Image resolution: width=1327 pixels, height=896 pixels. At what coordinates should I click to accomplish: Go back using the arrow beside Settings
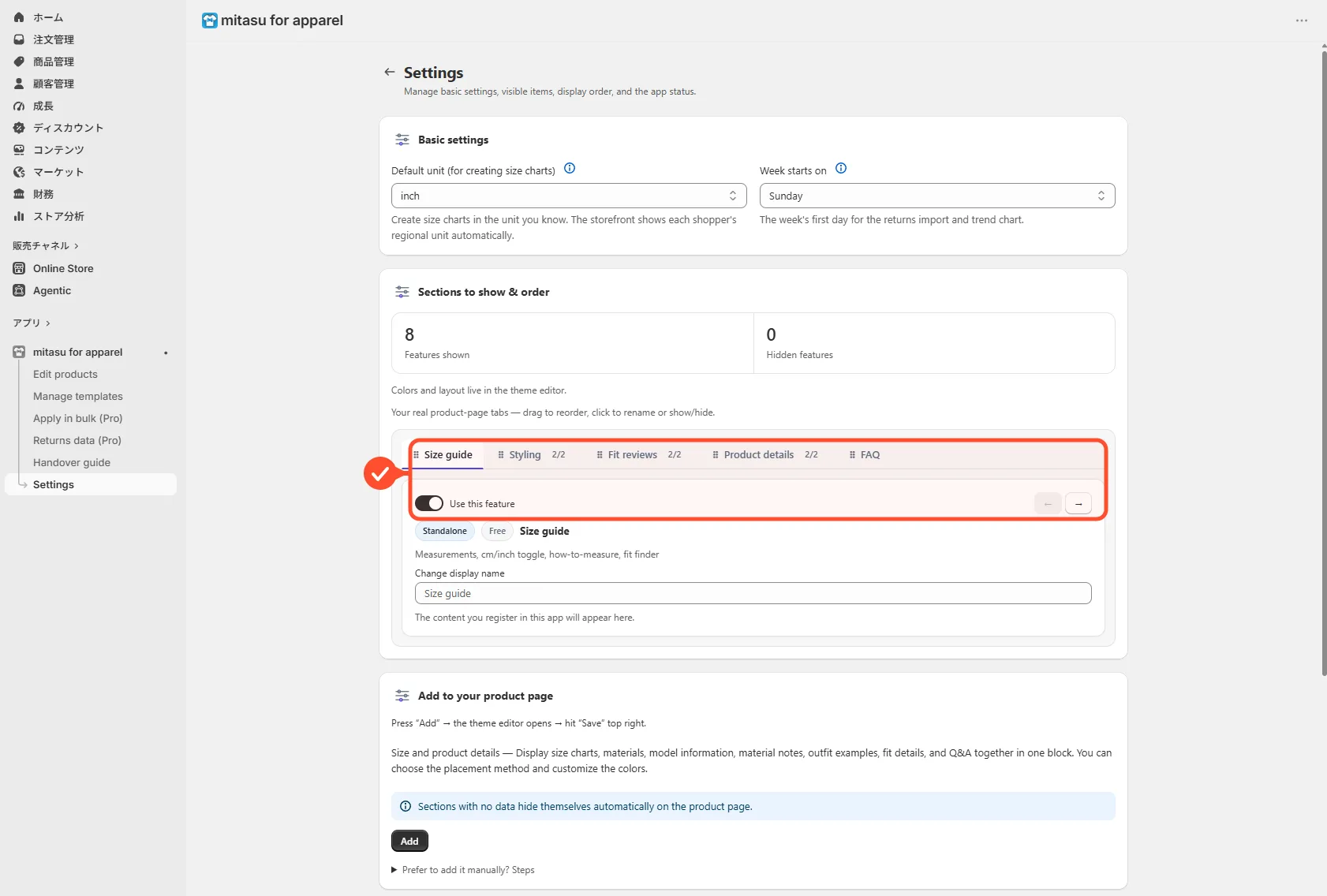coord(389,72)
